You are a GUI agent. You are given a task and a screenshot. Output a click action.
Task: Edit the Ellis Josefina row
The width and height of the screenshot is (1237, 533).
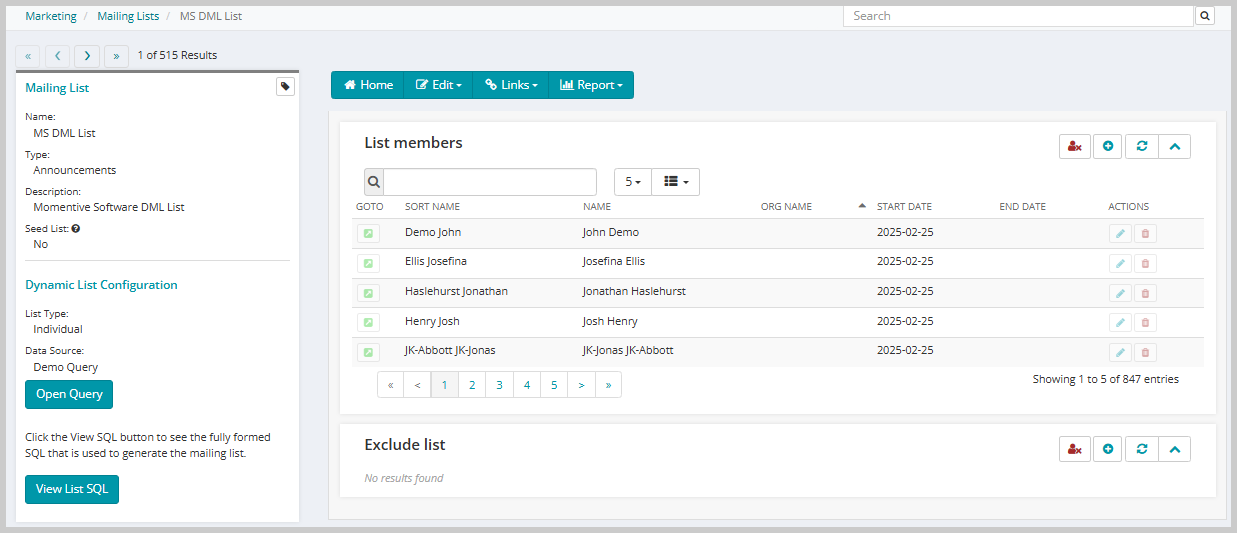[x=1120, y=263]
